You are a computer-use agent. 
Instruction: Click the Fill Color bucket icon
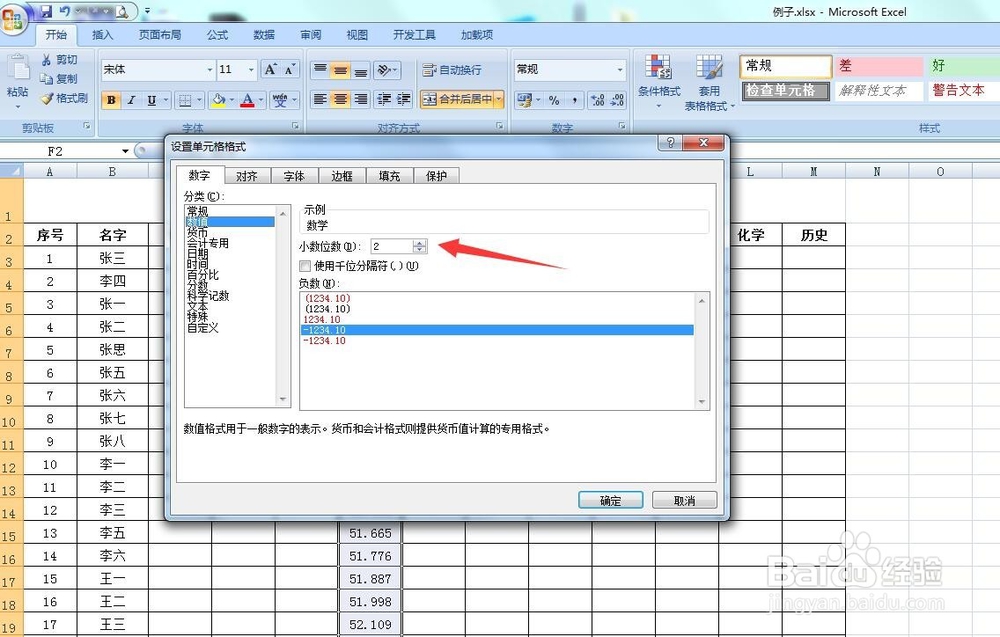coord(216,100)
